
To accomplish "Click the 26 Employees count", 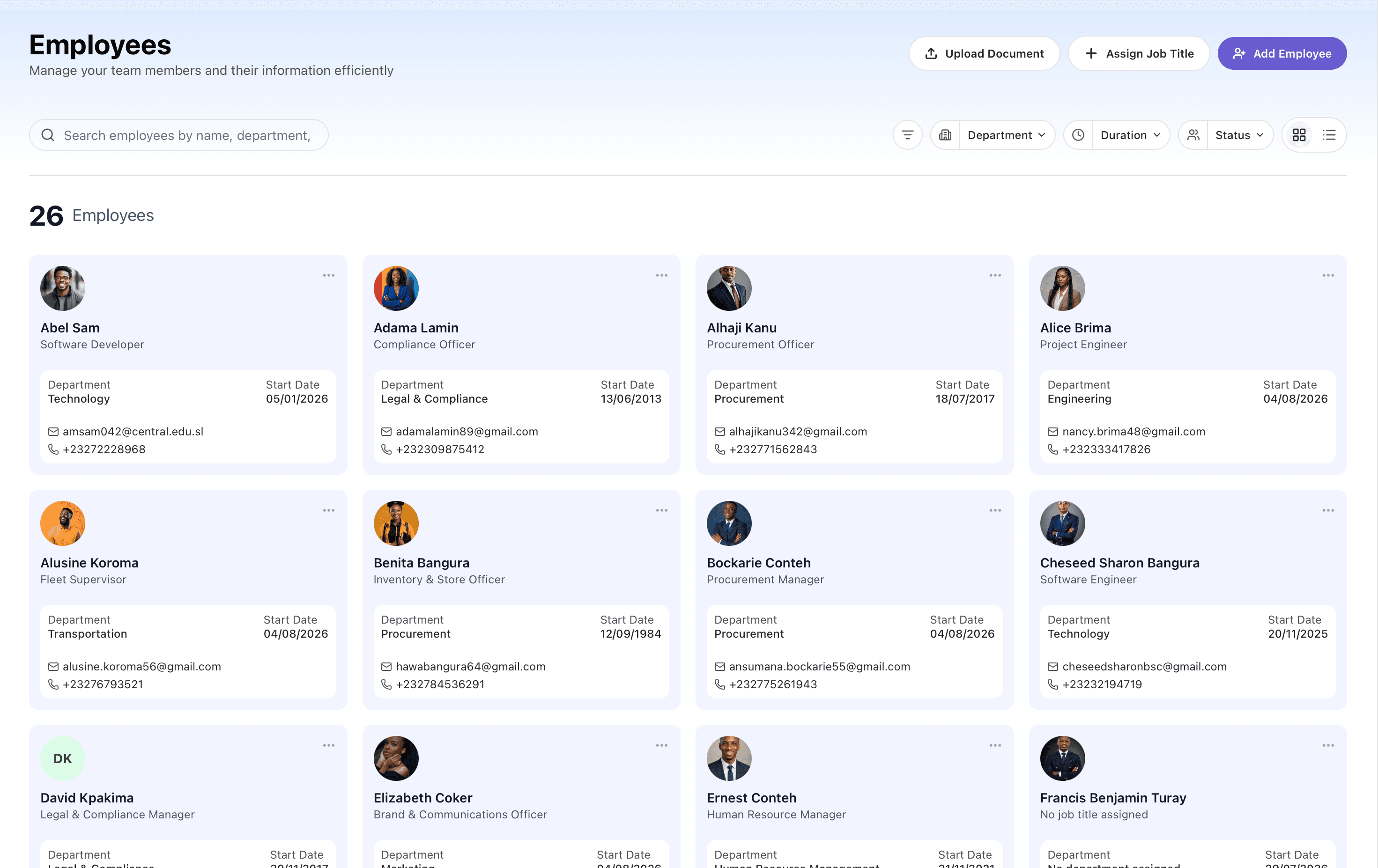I will point(91,216).
